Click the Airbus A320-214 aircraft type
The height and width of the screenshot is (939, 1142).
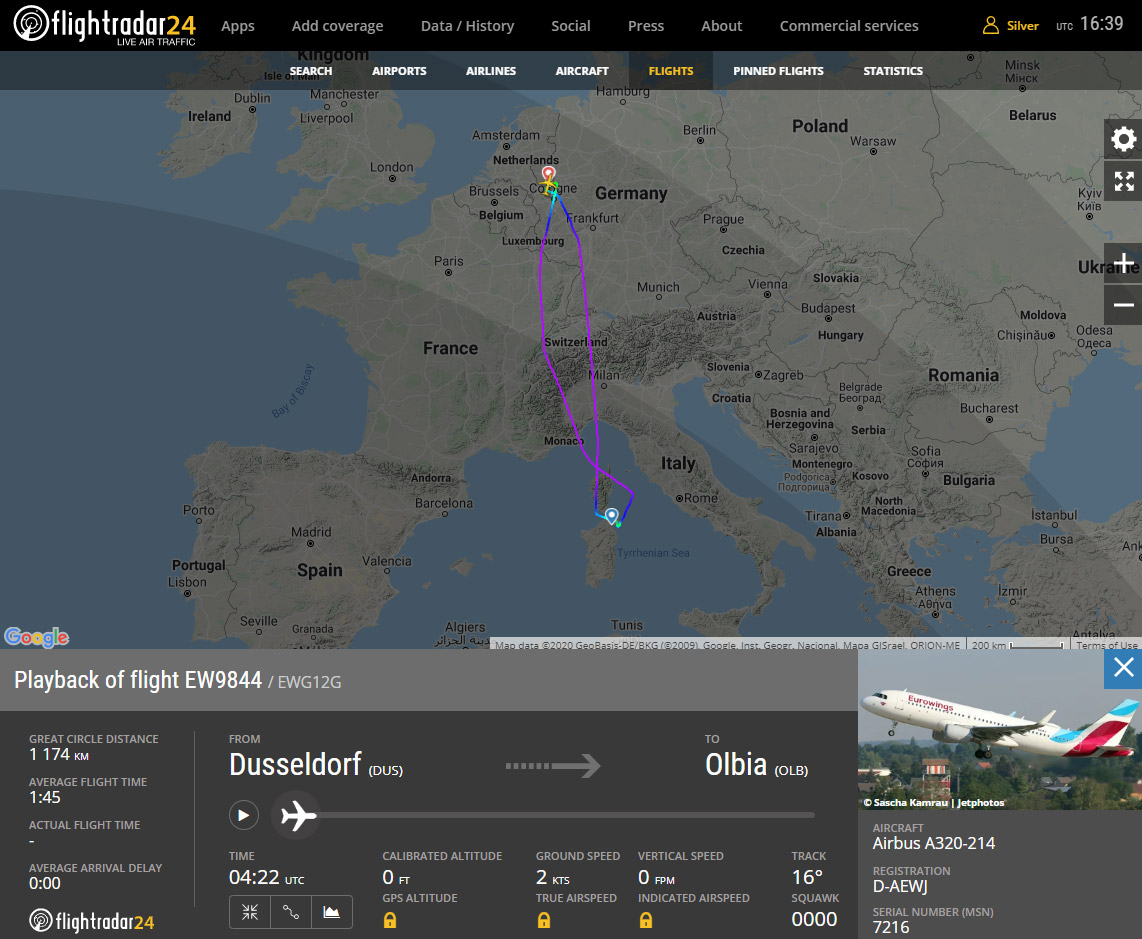(x=934, y=844)
